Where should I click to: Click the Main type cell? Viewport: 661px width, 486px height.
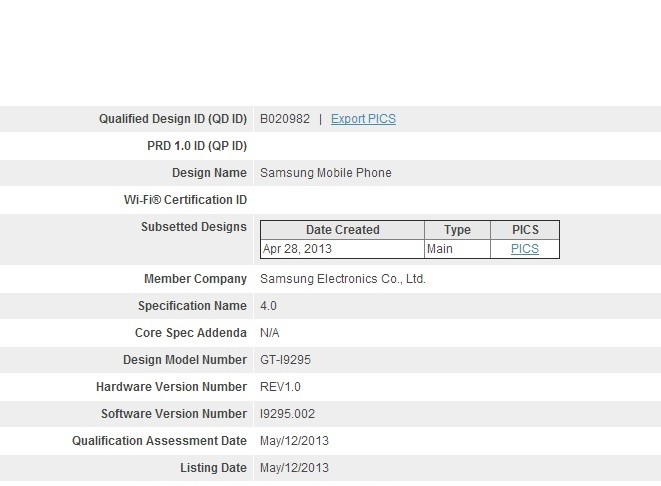pyautogui.click(x=457, y=249)
